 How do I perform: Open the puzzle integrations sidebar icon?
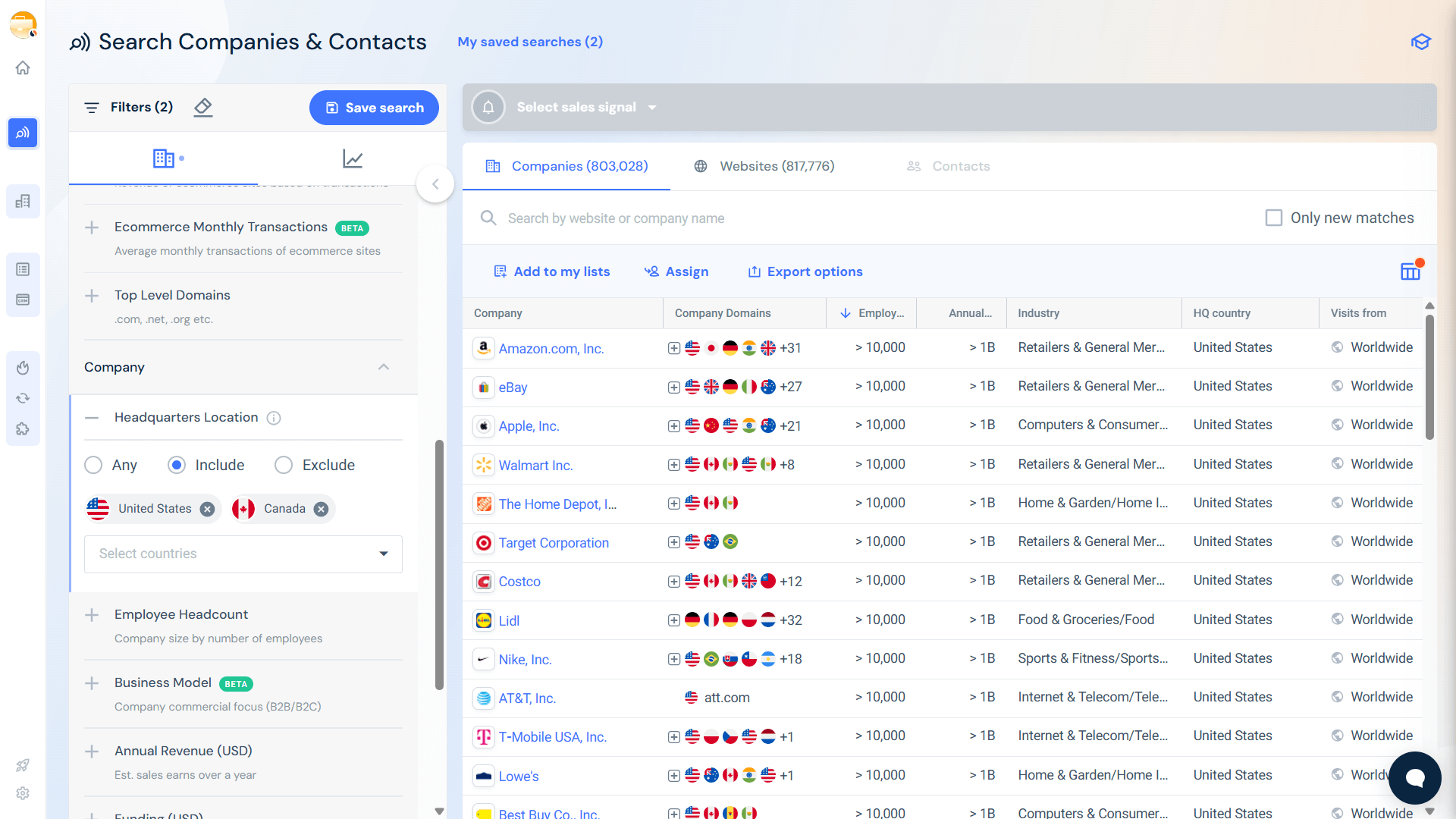pos(23,428)
